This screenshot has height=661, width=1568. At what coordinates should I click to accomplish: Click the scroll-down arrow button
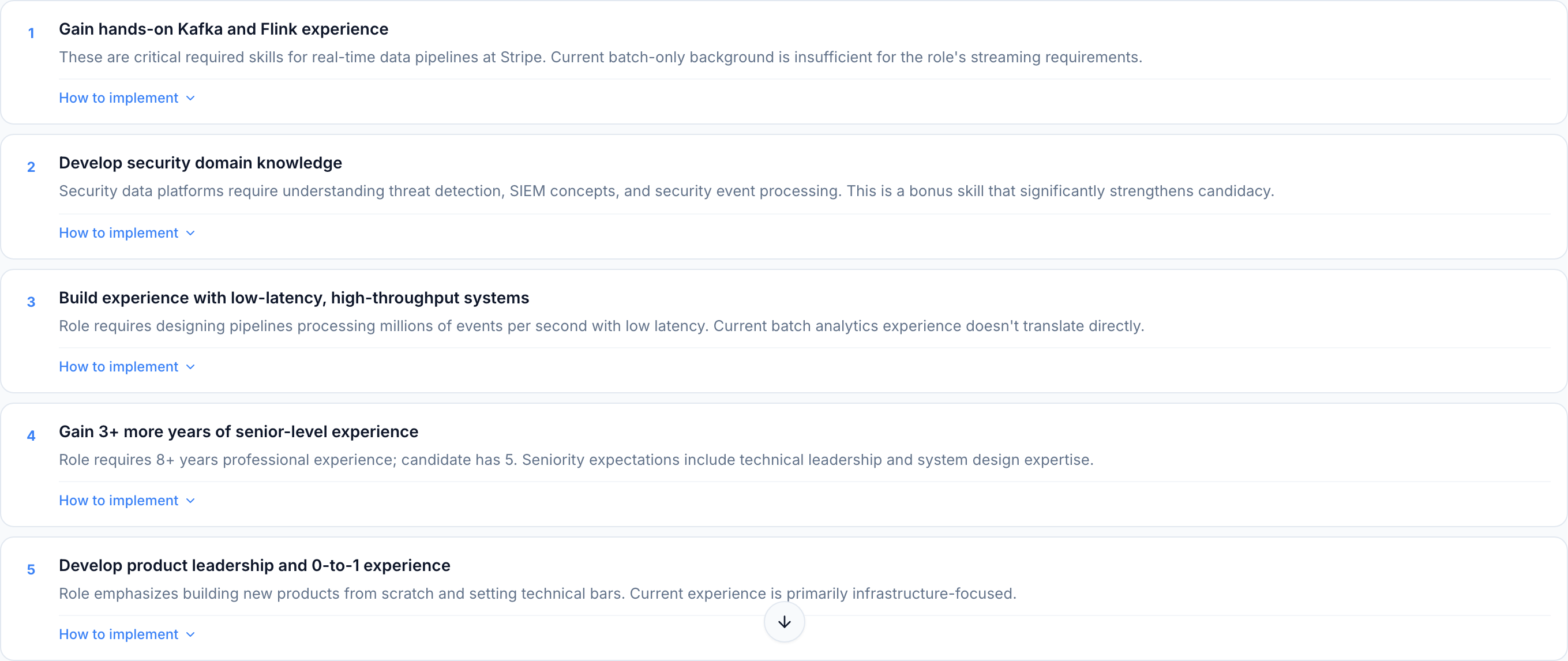(784, 621)
